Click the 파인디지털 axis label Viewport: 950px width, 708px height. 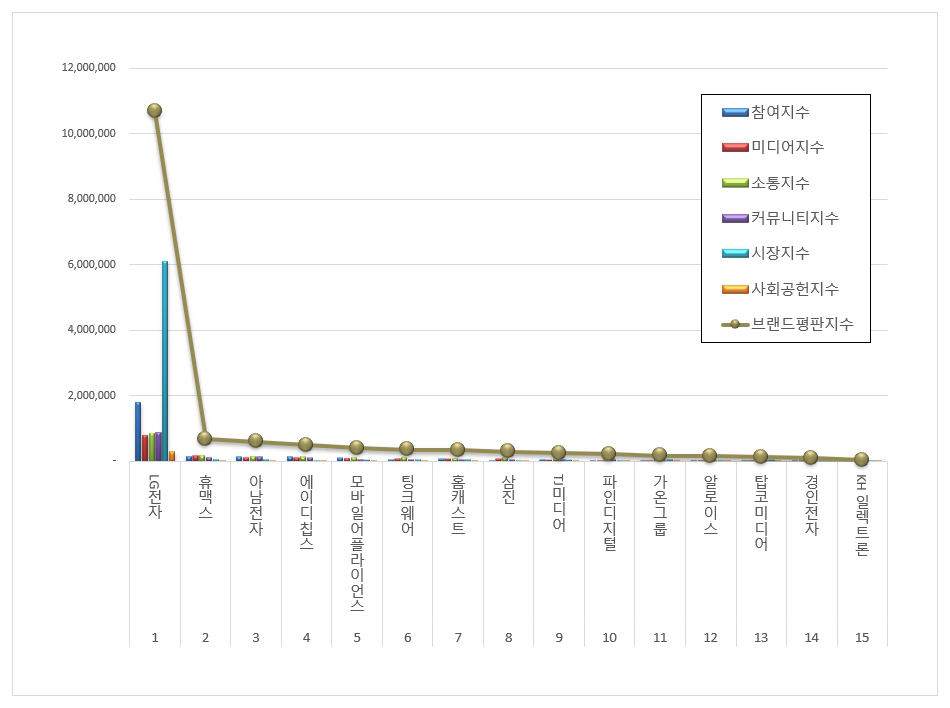pos(609,513)
